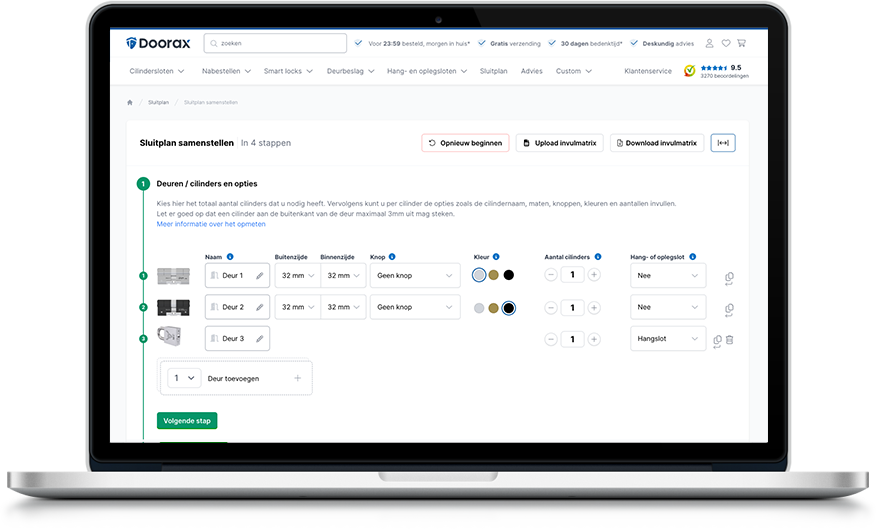
Task: Open Buitenzijde size dropdown for Deur 1
Action: tap(298, 275)
